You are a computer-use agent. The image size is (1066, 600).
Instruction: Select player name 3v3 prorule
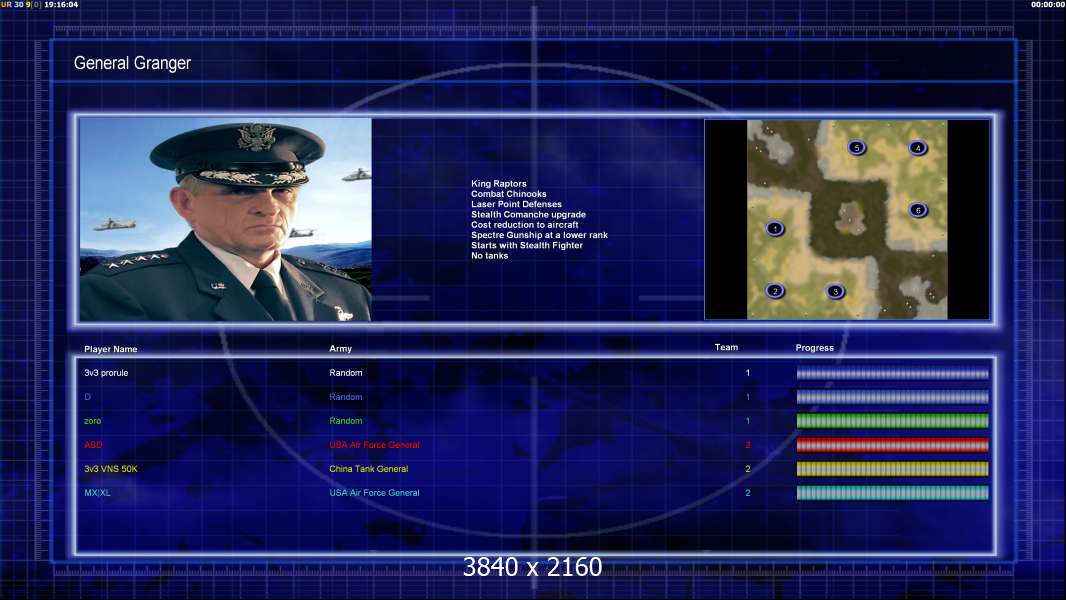[x=106, y=373]
